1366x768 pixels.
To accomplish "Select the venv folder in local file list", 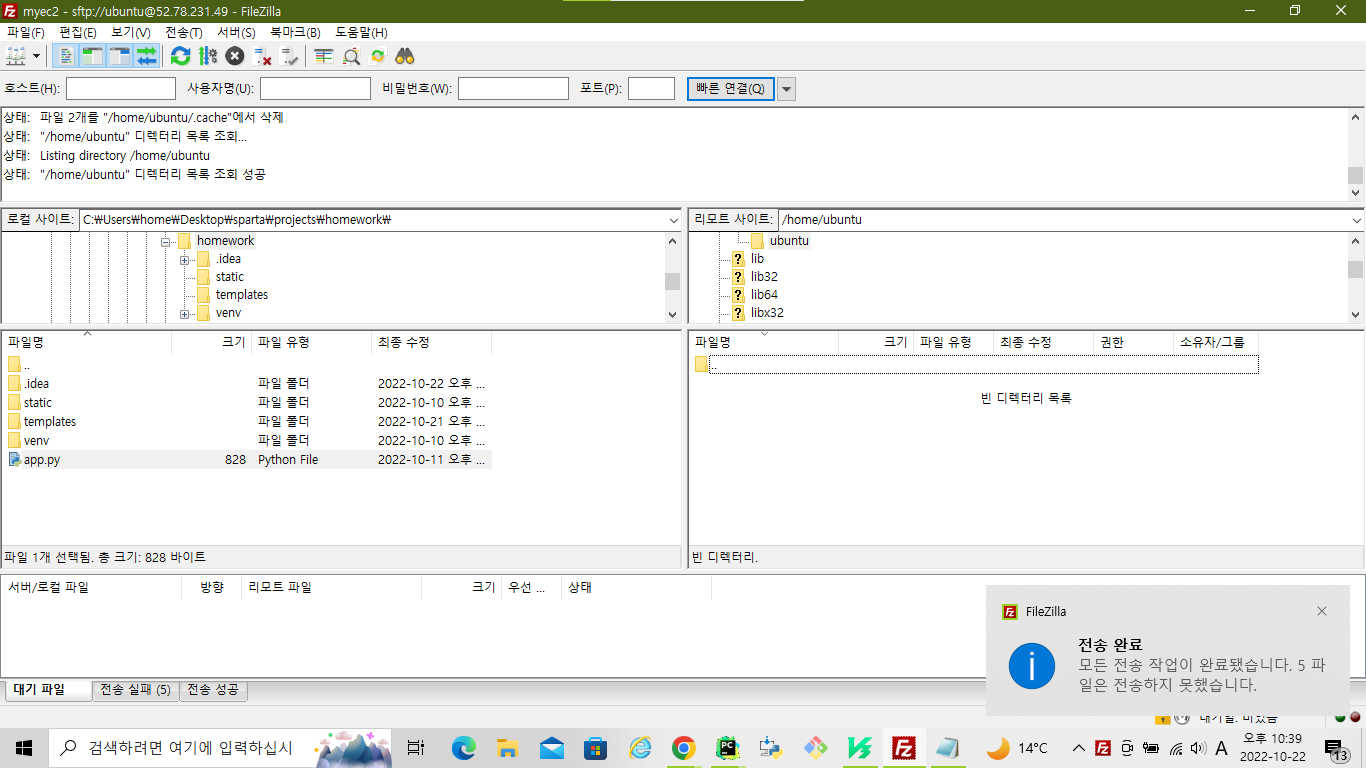I will (x=248, y=441).
